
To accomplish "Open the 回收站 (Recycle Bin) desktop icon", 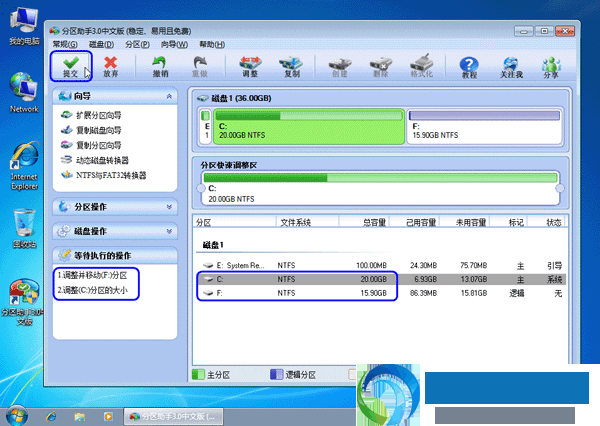I will pos(24,229).
